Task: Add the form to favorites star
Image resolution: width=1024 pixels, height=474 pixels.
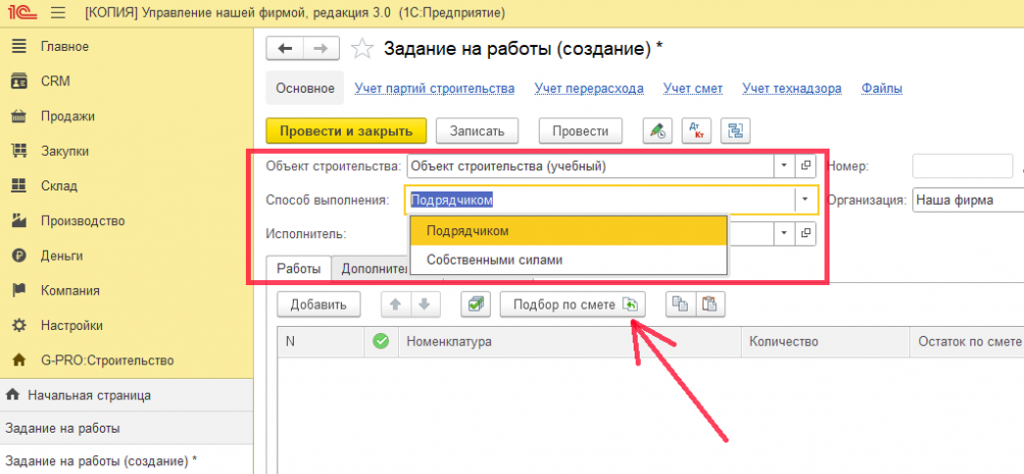Action: click(364, 49)
